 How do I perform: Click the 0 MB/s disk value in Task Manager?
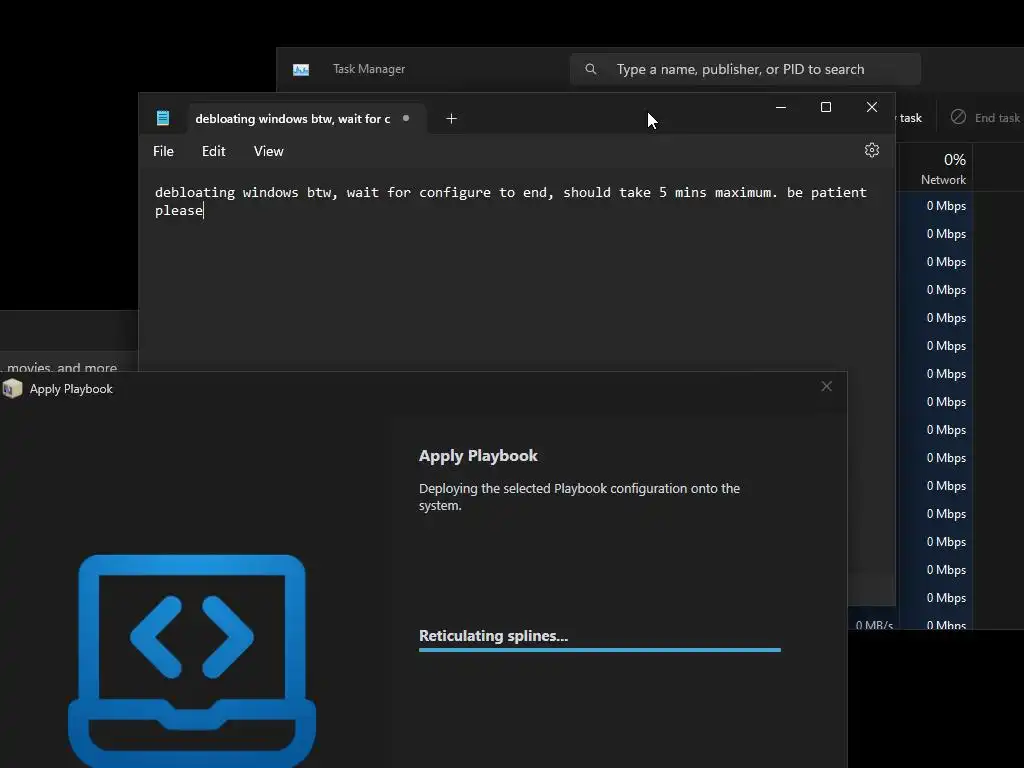click(874, 625)
